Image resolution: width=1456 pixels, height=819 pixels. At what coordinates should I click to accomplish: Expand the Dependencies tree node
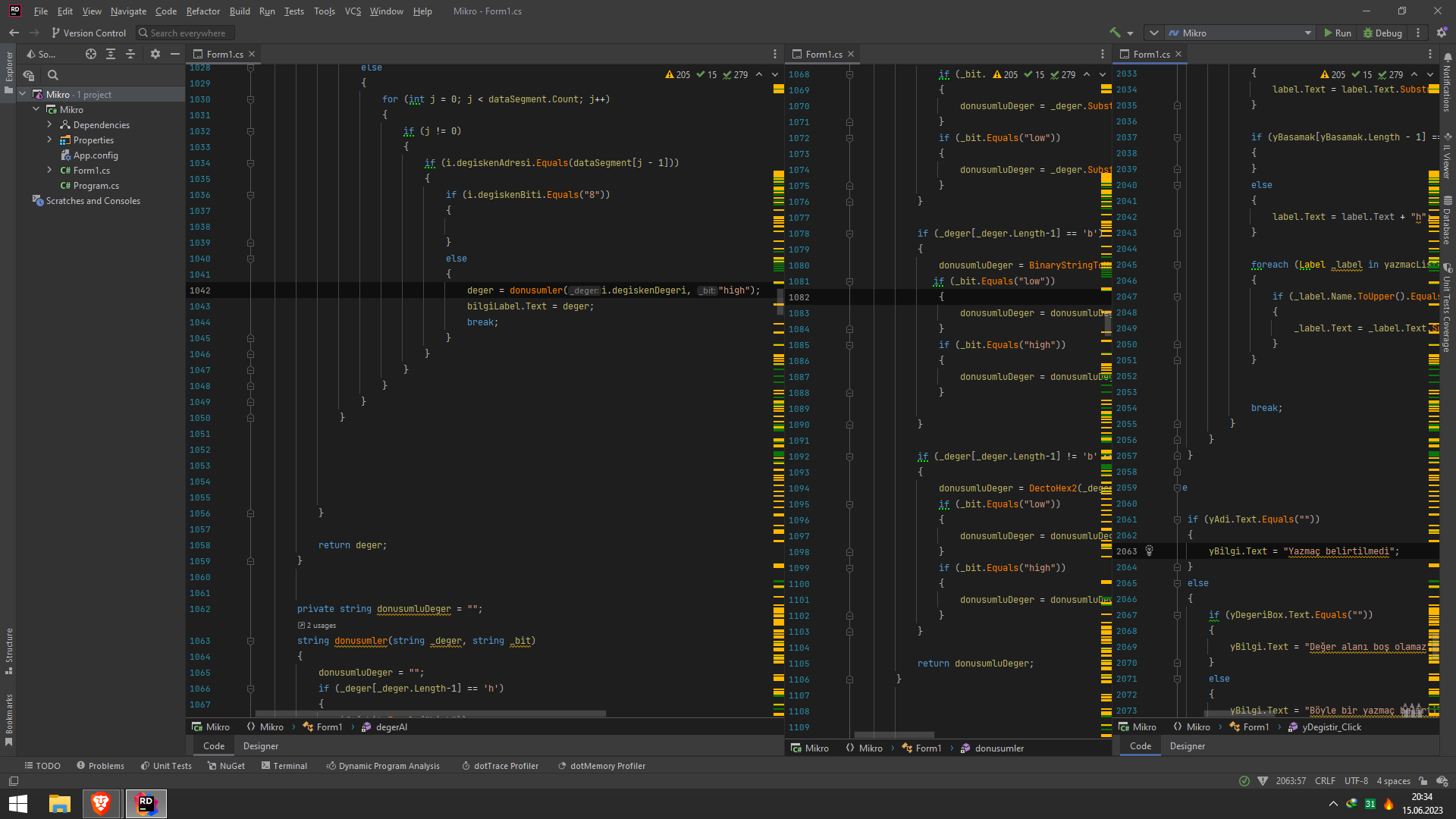coord(49,124)
